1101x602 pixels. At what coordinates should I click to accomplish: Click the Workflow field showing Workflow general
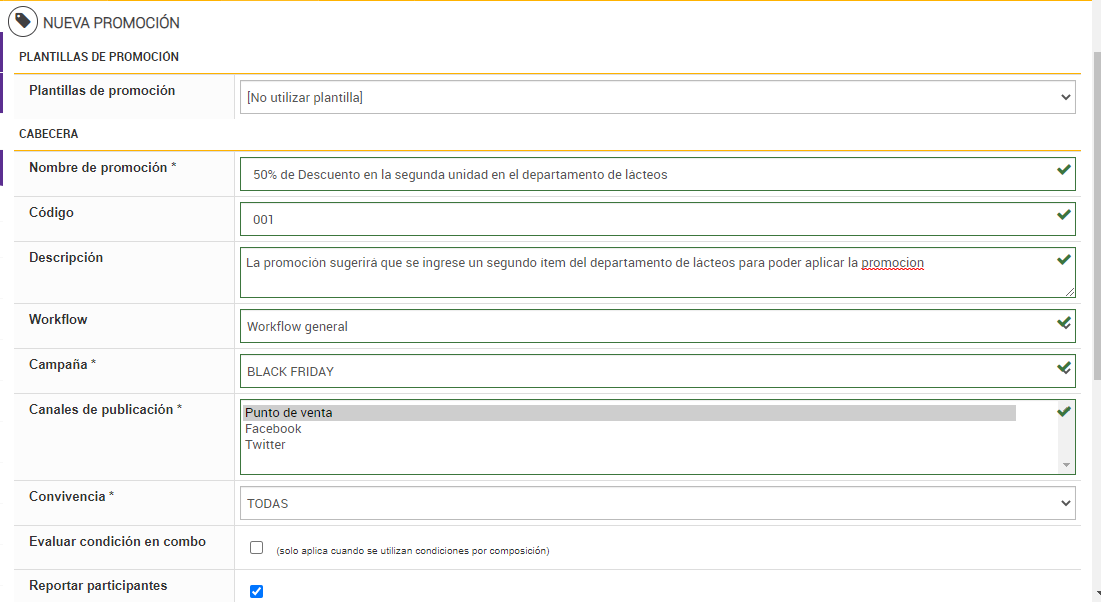[645, 326]
